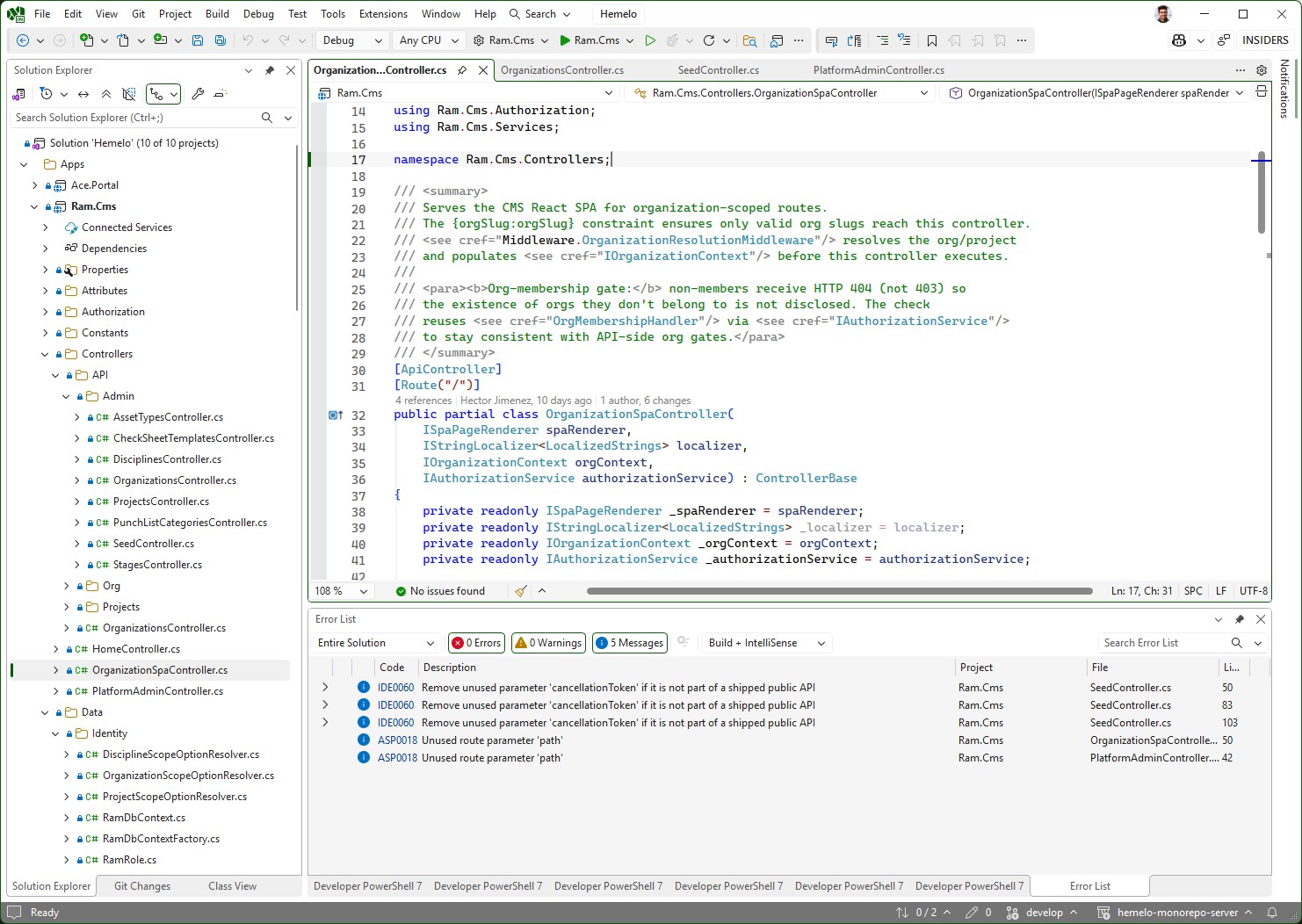
Task: Expand first IDE0060 error row
Action: click(325, 688)
